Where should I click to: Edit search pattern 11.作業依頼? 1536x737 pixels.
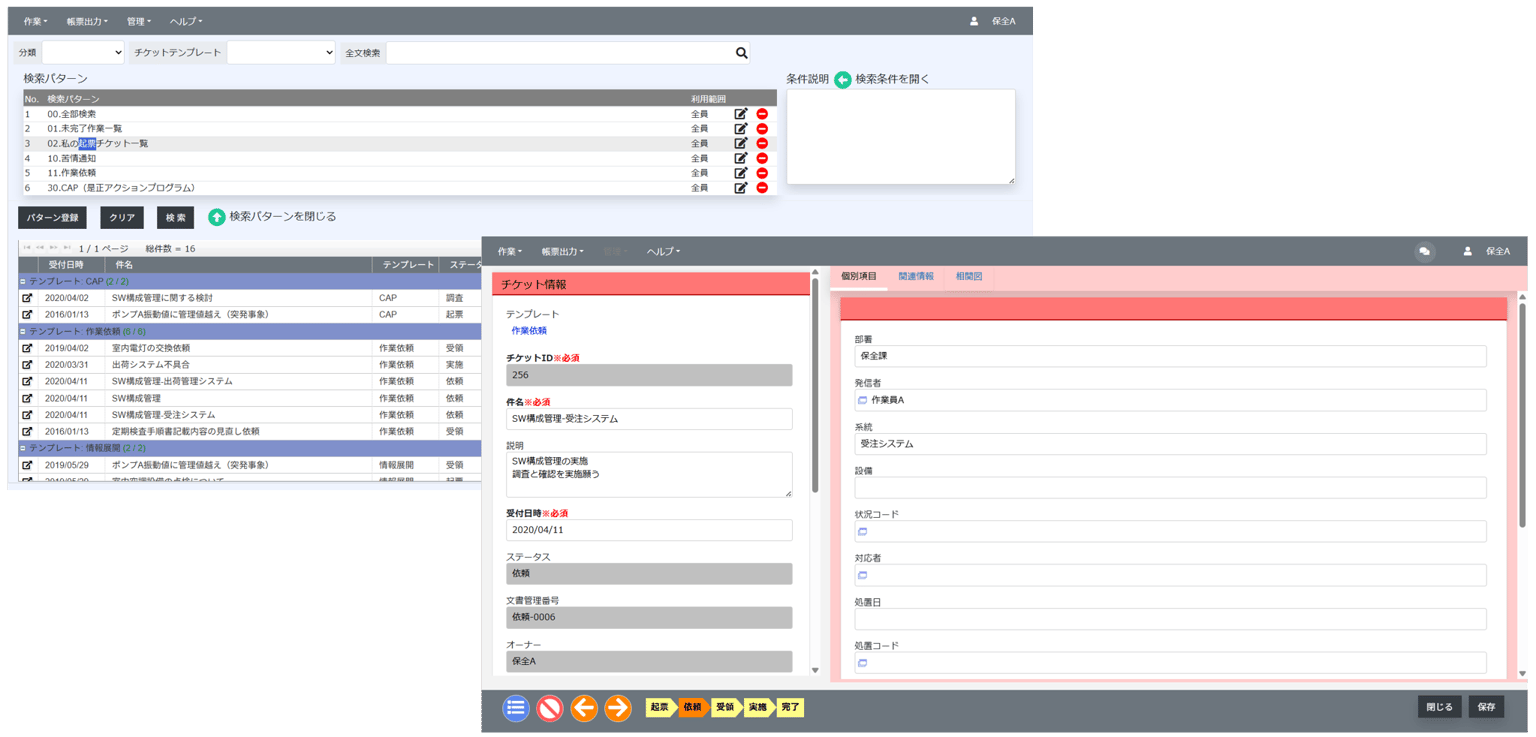tap(741, 173)
